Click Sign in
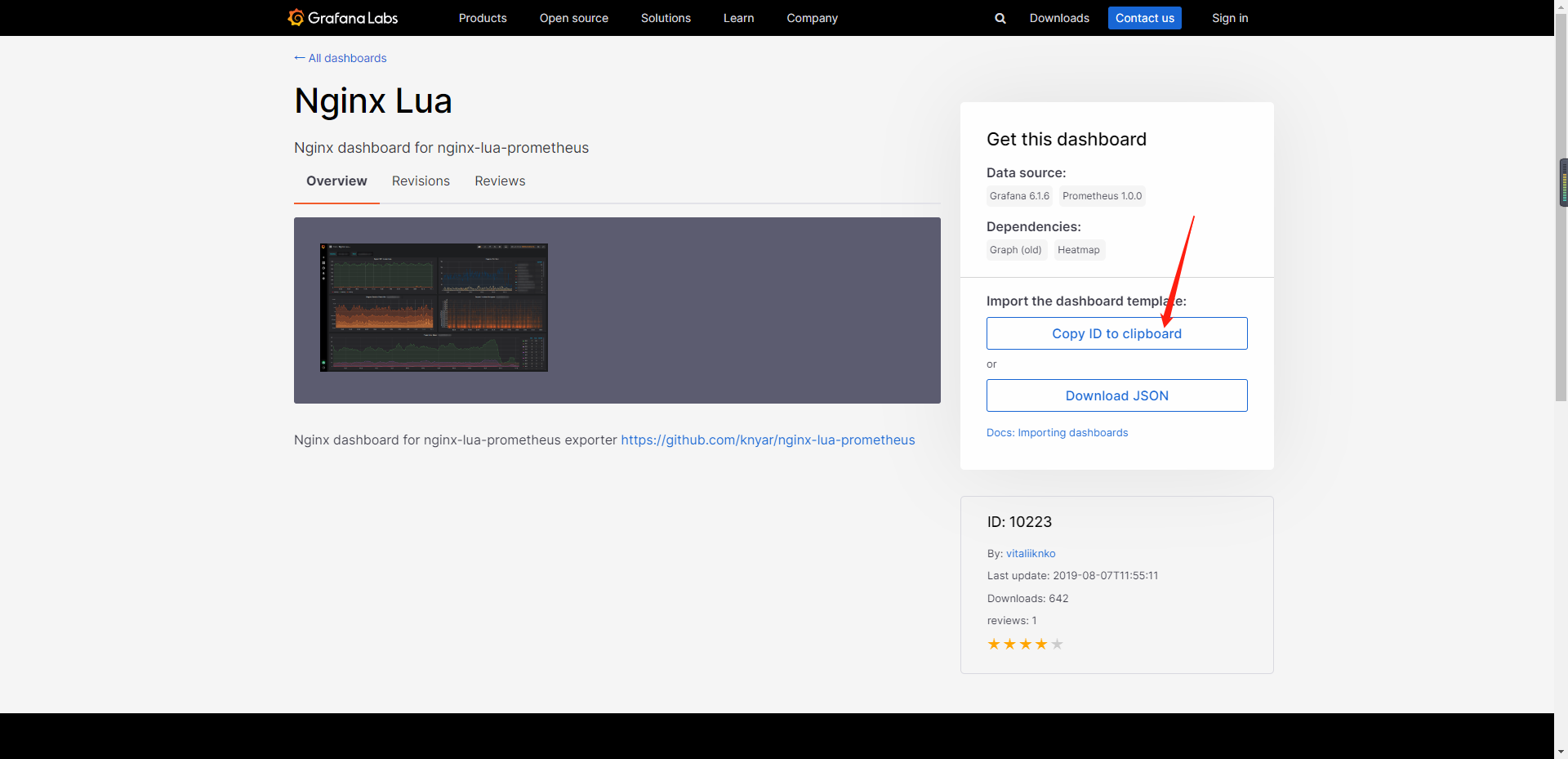 pyautogui.click(x=1230, y=18)
